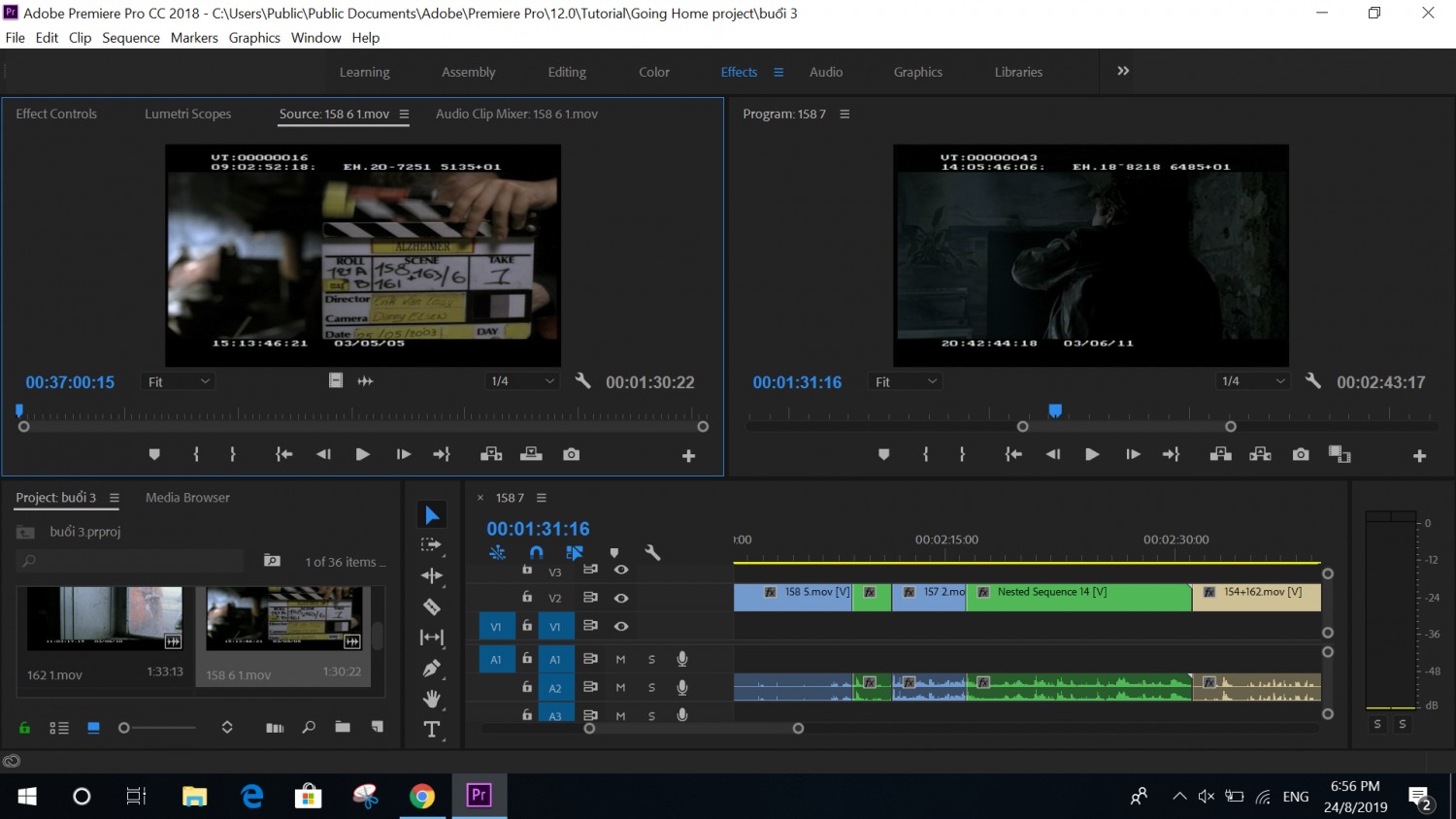Screen dimensions: 1456x819
Task: Click the Overwrite button in Source monitor
Action: point(531,454)
